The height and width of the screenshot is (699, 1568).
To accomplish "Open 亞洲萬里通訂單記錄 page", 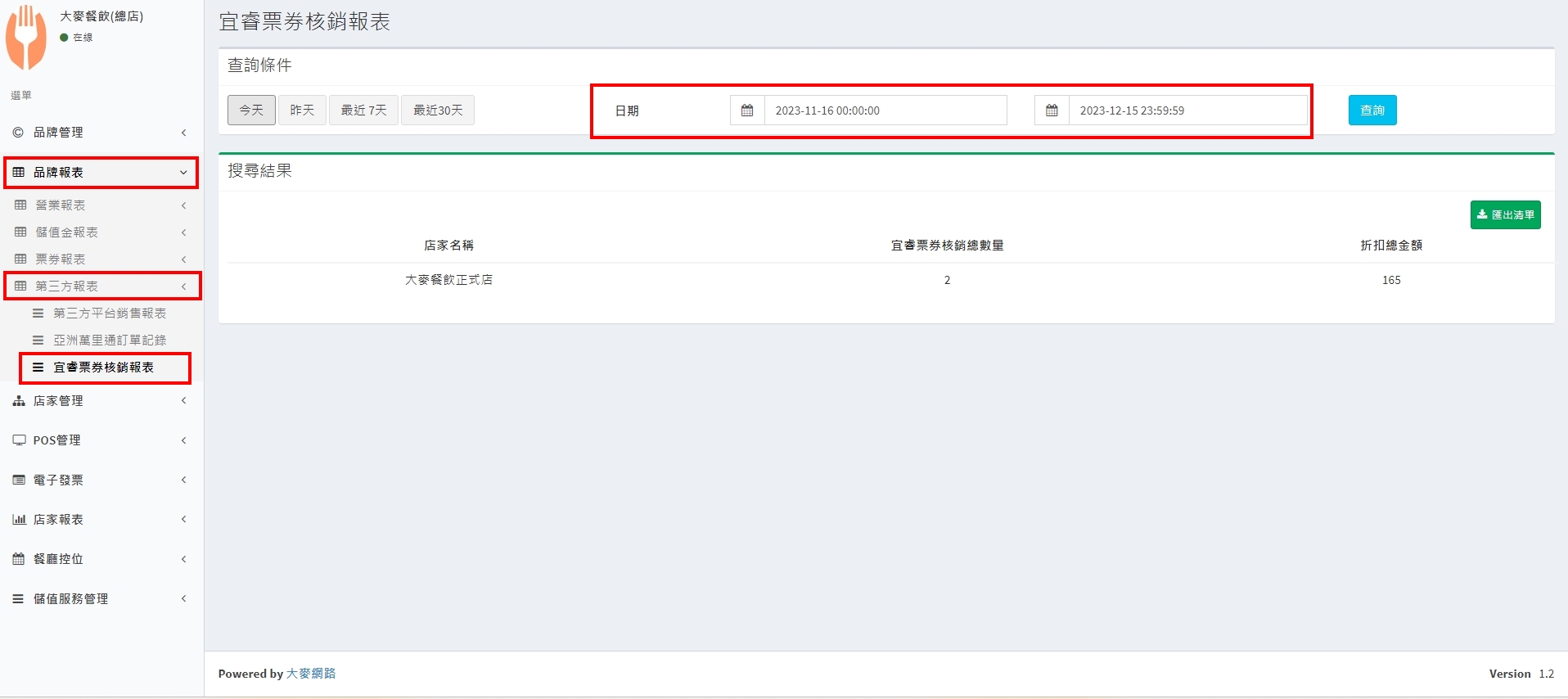I will tap(110, 340).
